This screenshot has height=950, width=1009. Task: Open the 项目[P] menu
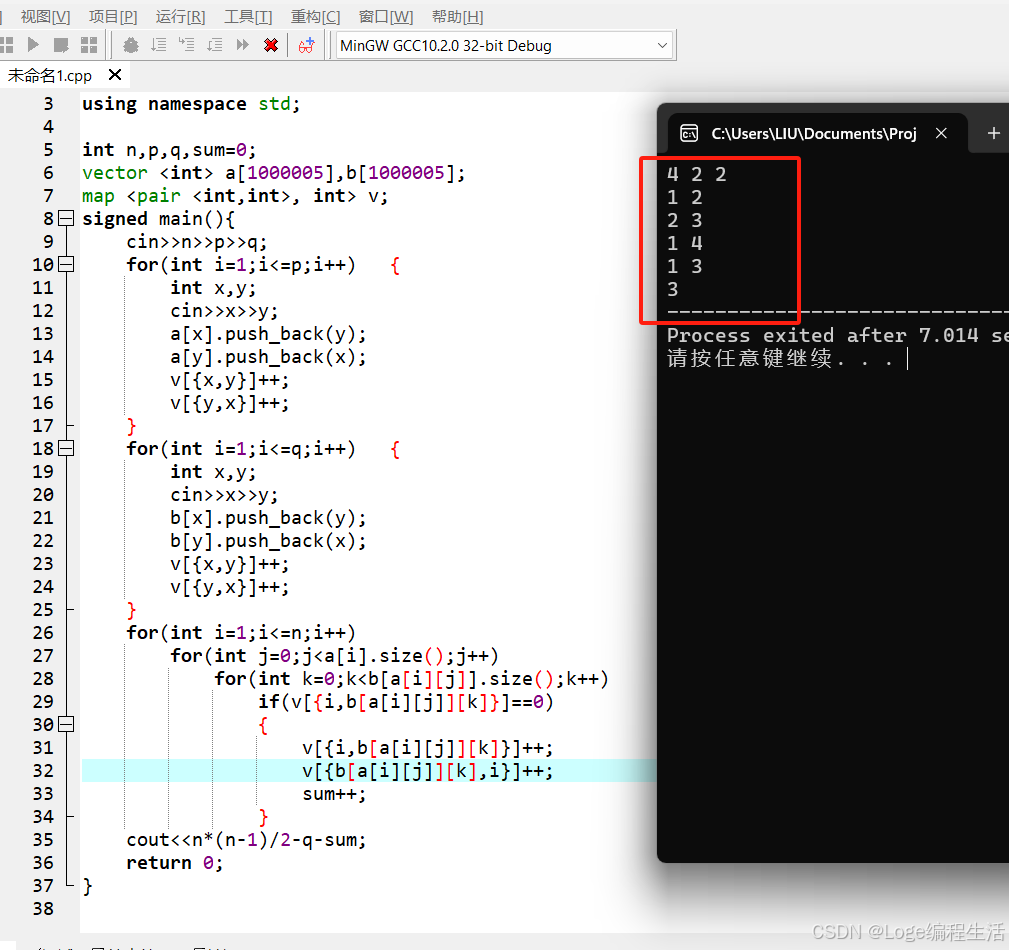tap(113, 17)
